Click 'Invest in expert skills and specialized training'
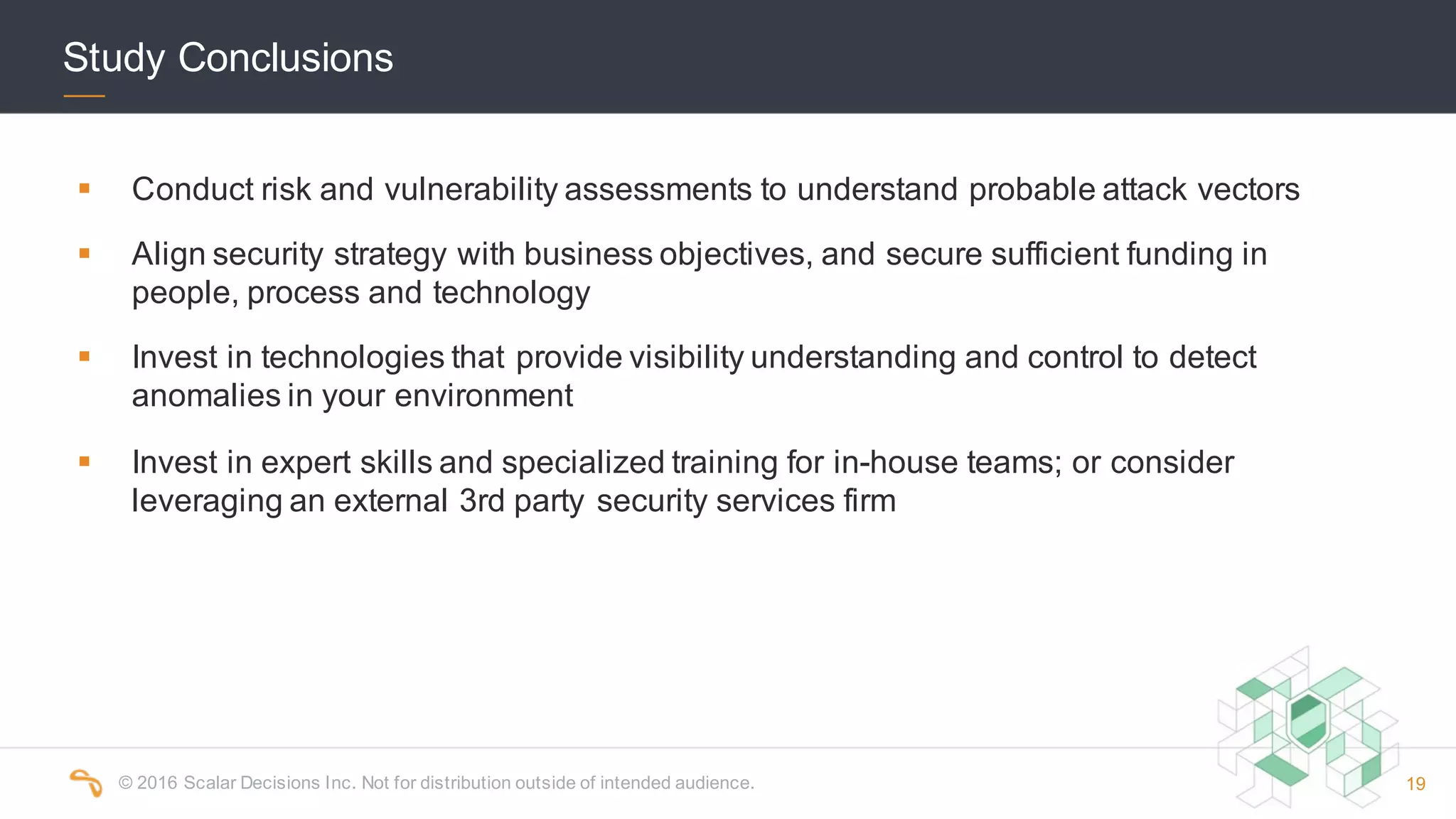Viewport: 1456px width, 819px height. (x=454, y=463)
